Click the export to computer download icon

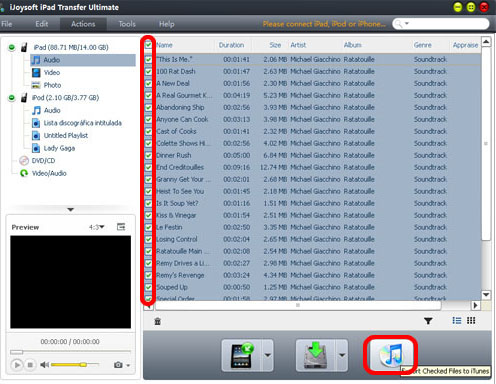pos(316,355)
